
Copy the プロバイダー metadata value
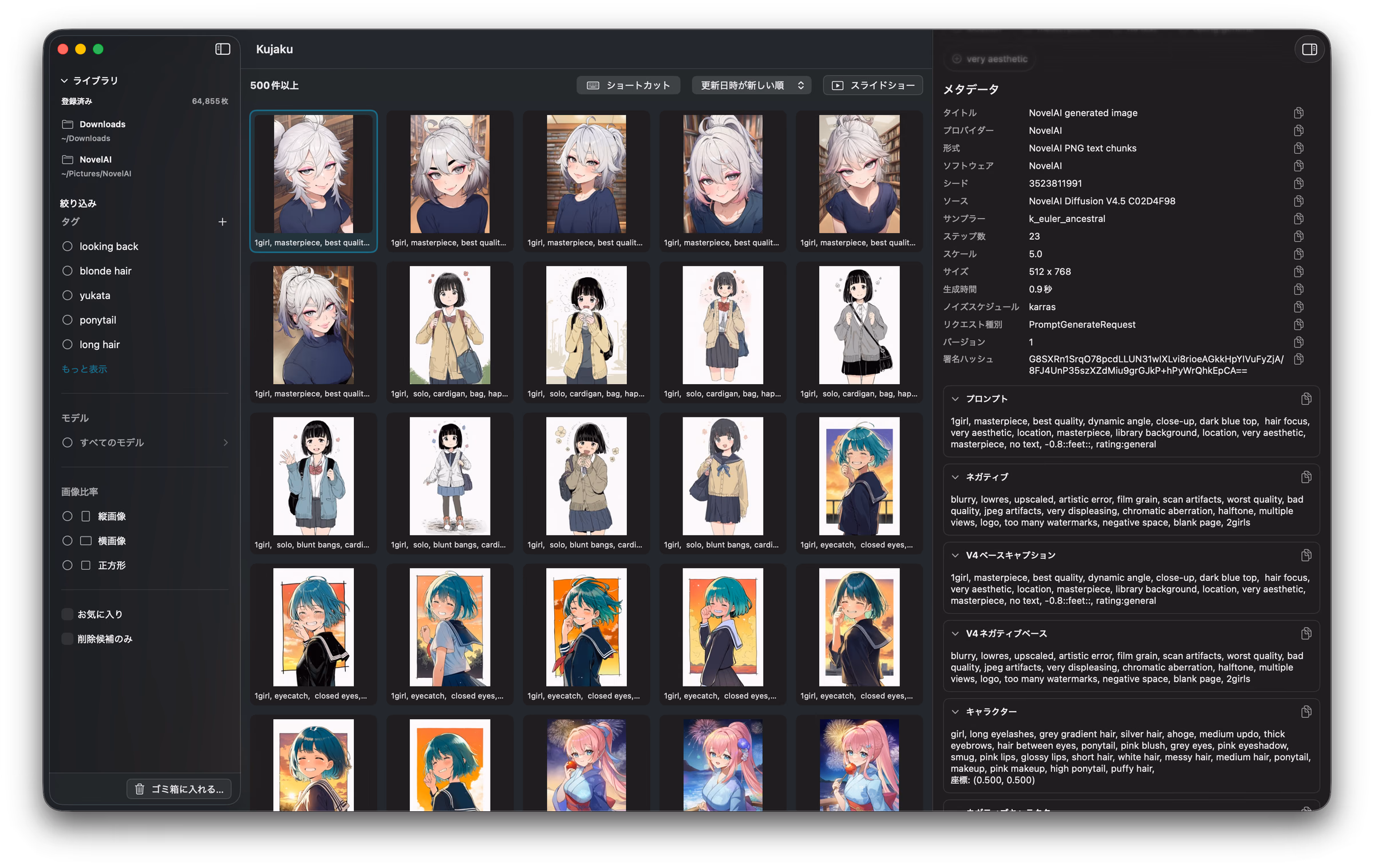point(1298,131)
